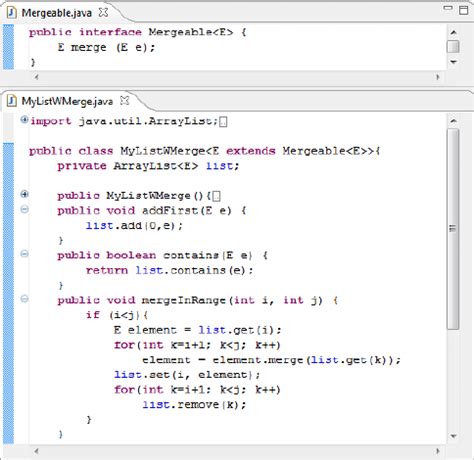Image resolution: width=474 pixels, height=460 pixels.
Task: Click 'interface' keyword in Mergeable.java
Action: click(x=110, y=32)
